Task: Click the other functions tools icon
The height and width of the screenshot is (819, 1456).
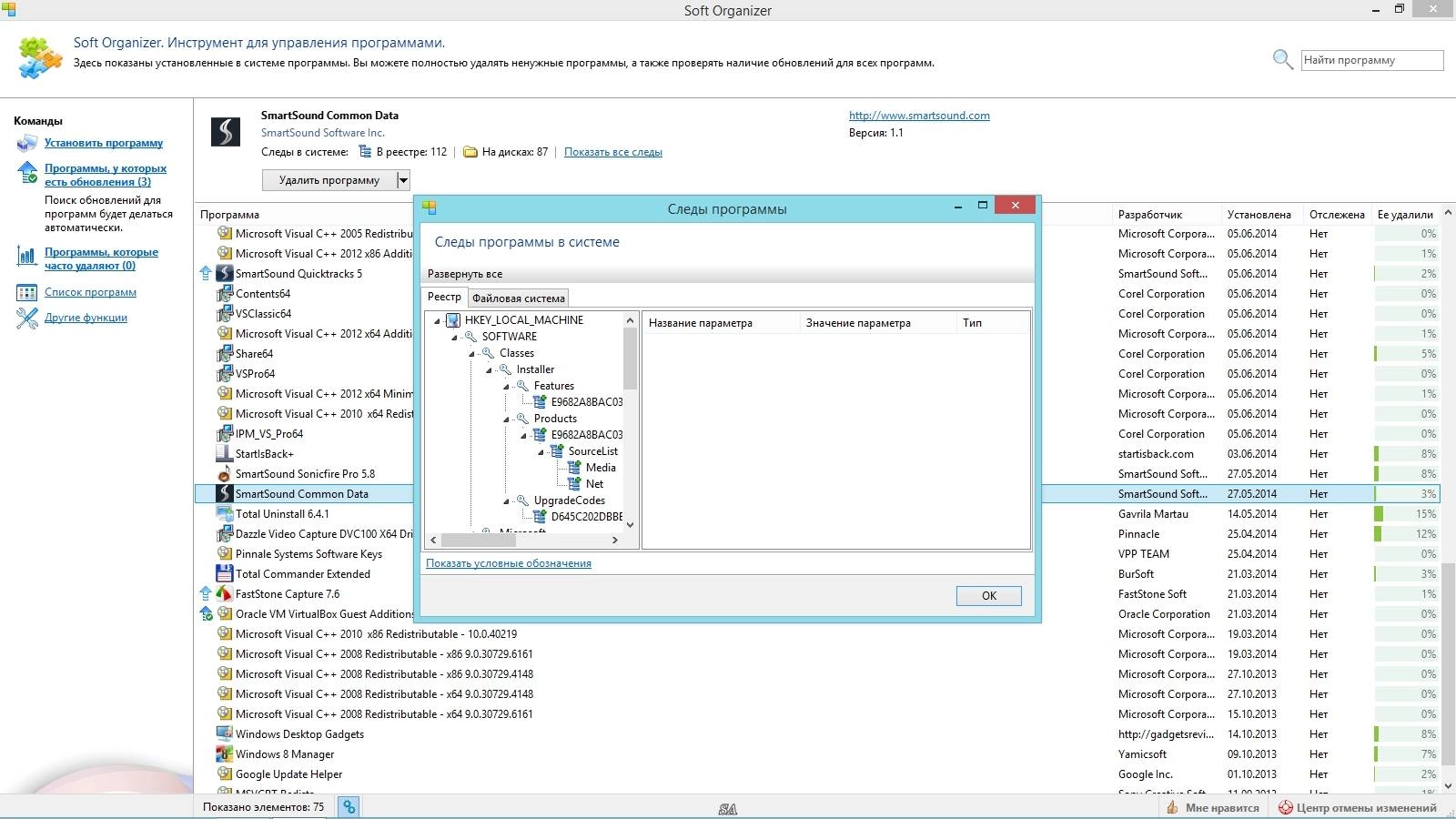Action: coord(27,318)
